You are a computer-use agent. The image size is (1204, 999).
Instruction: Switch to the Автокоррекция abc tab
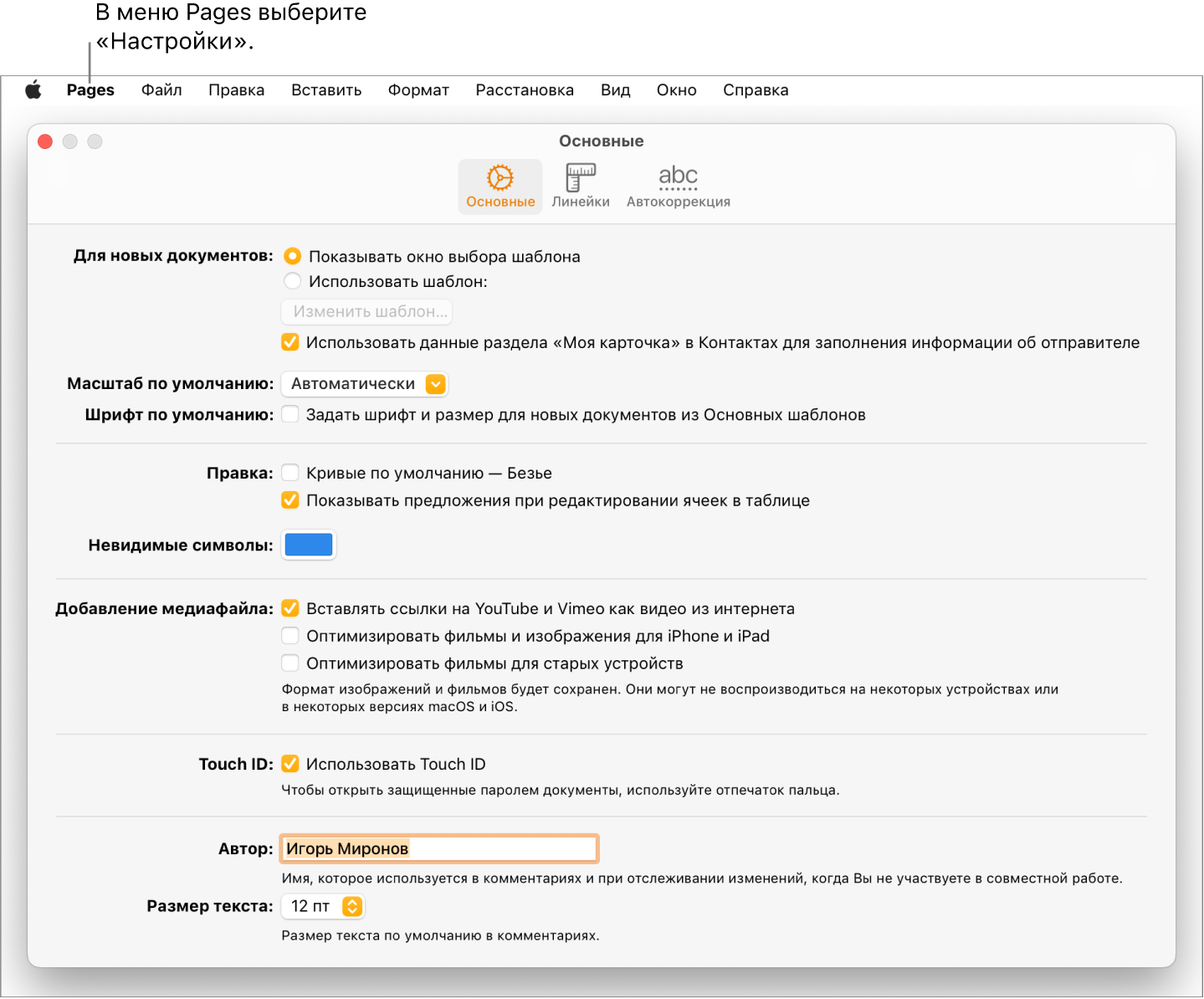click(679, 187)
